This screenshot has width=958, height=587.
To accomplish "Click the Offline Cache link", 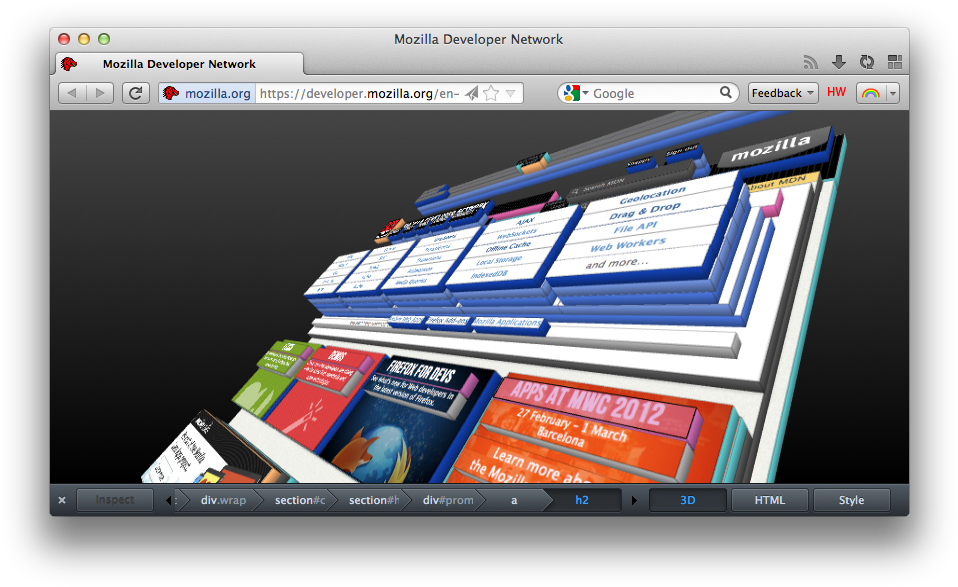I will point(508,246).
